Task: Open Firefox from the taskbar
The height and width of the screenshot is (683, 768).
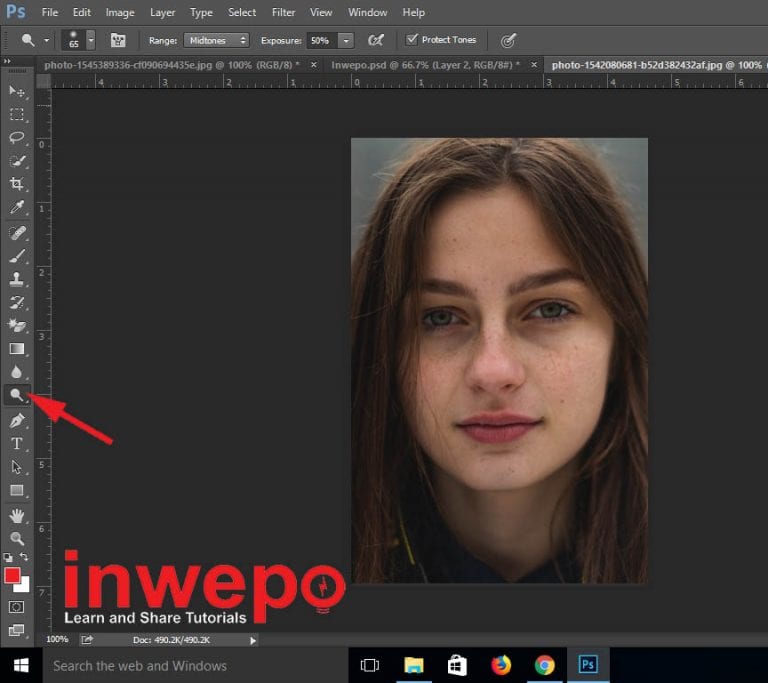Action: (501, 665)
